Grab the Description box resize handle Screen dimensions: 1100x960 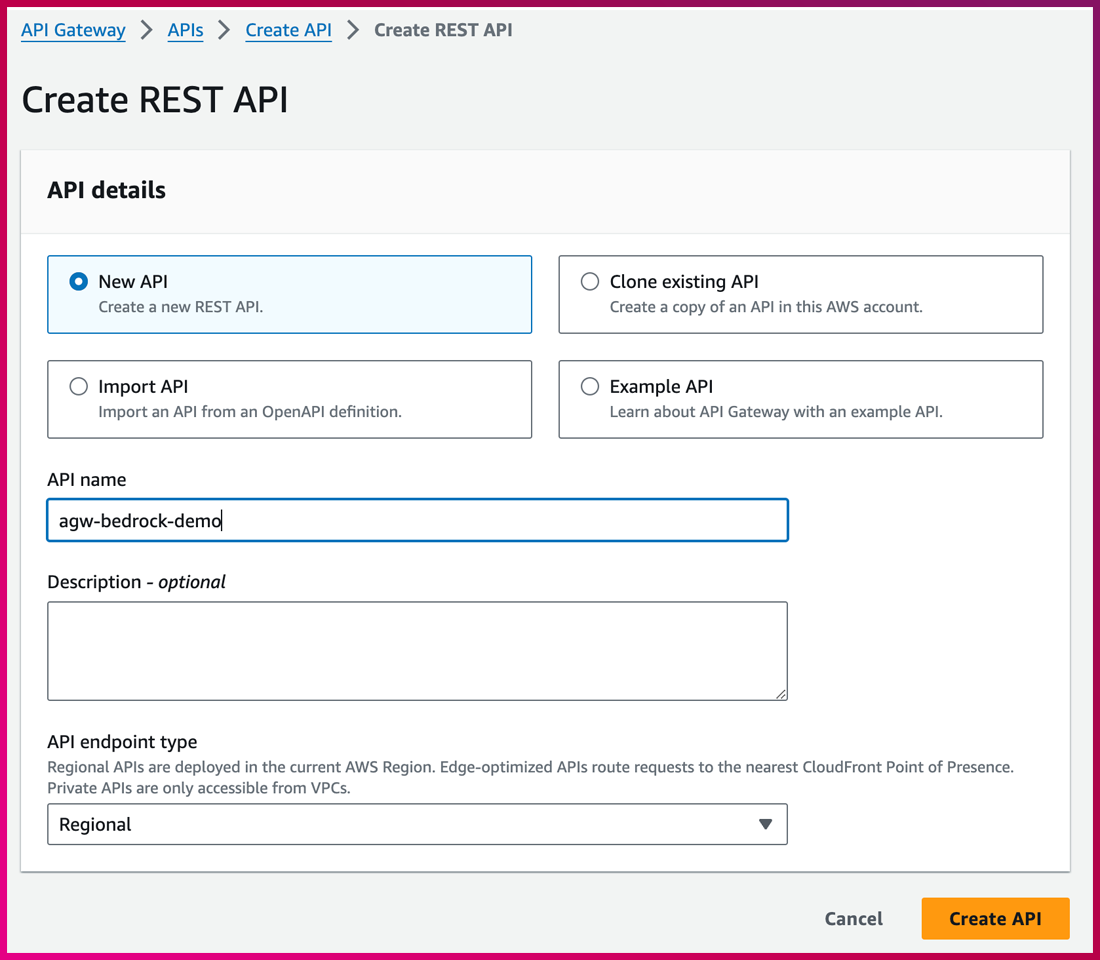point(780,693)
